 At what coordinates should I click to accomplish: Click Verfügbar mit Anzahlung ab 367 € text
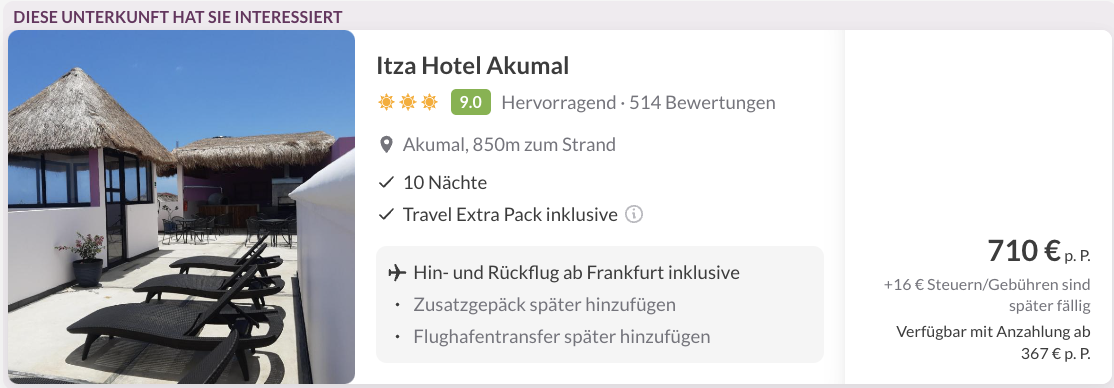(993, 343)
